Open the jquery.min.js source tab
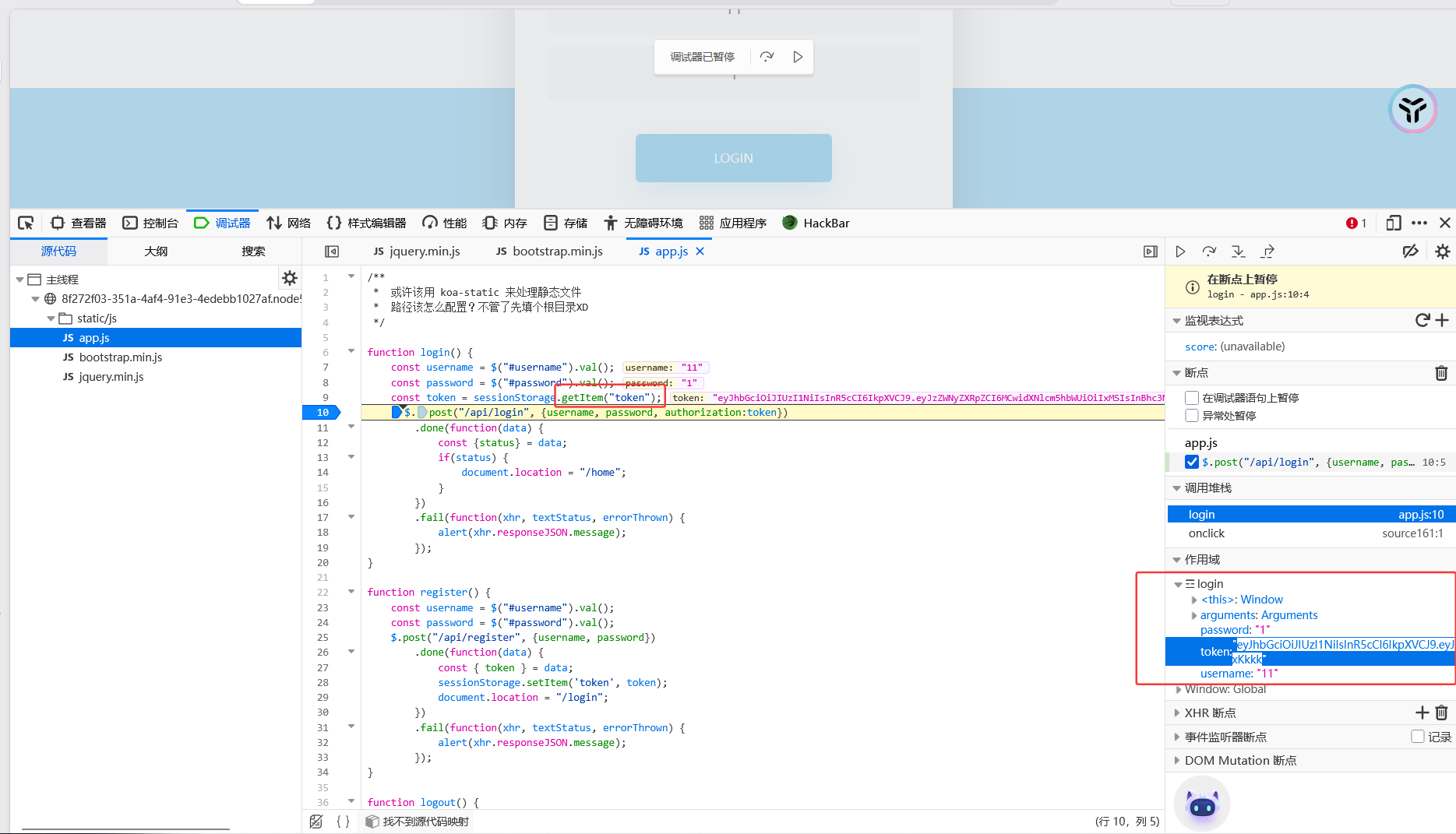 tap(417, 252)
